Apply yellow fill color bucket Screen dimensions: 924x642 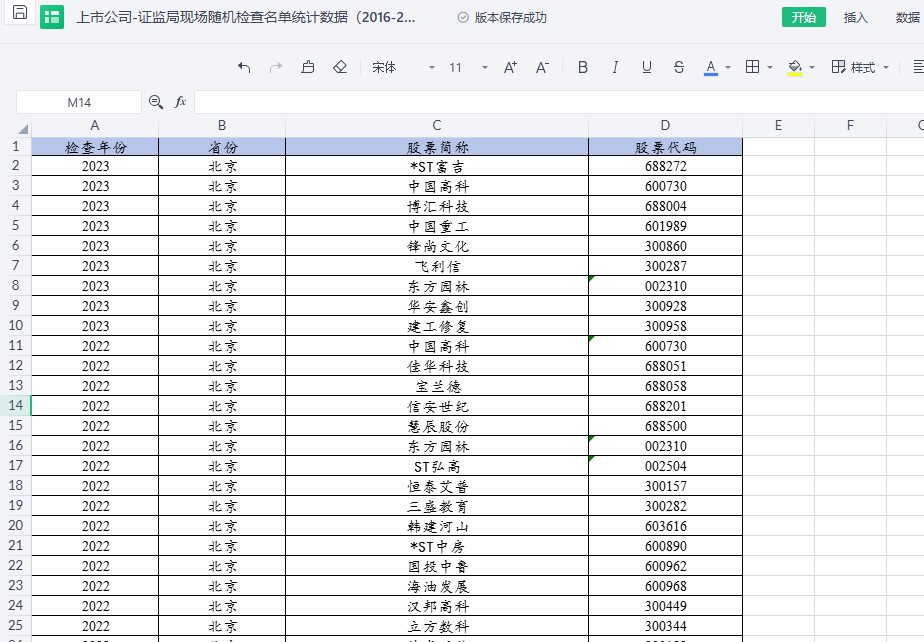click(795, 68)
